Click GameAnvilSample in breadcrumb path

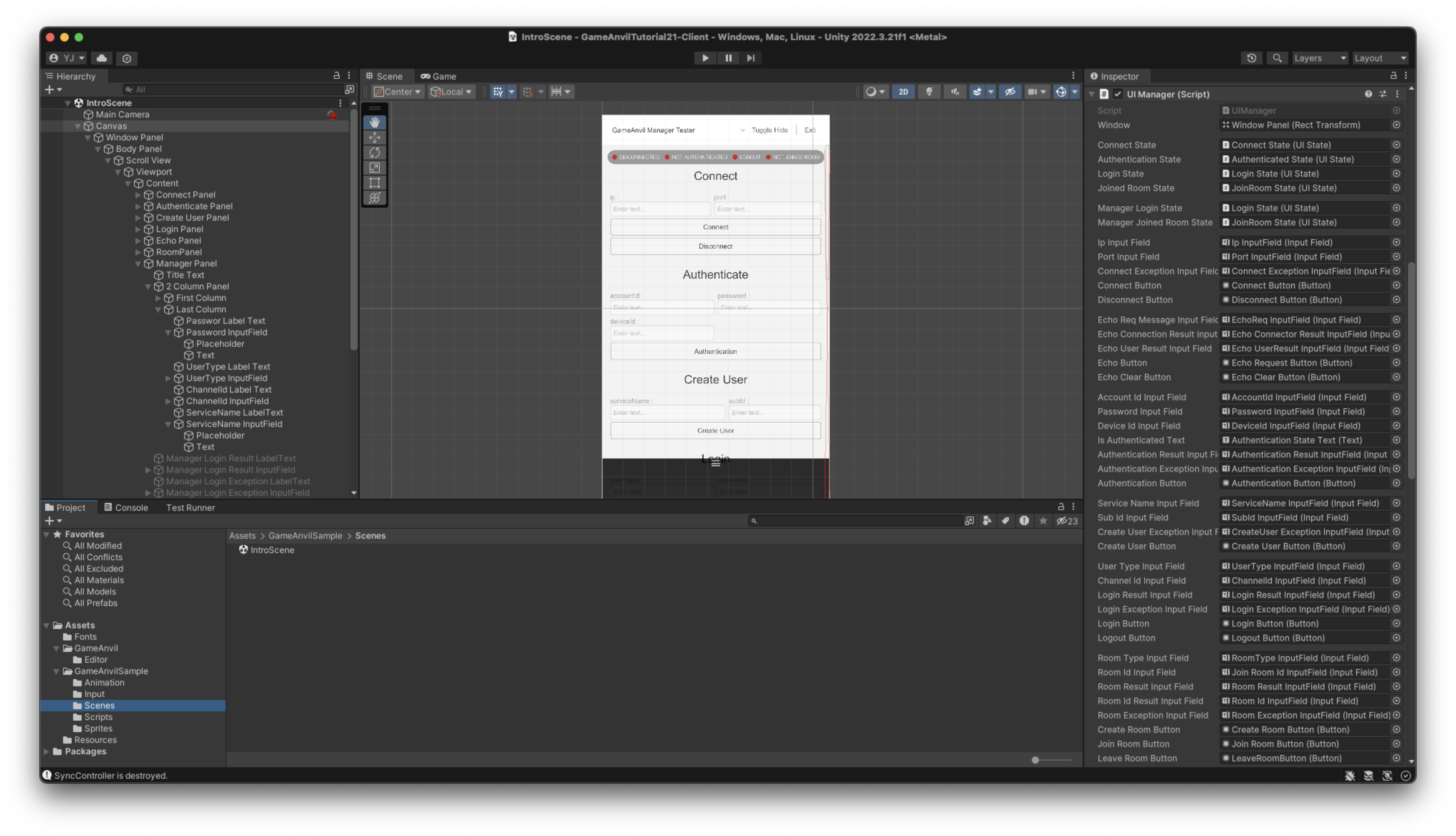pyautogui.click(x=305, y=536)
